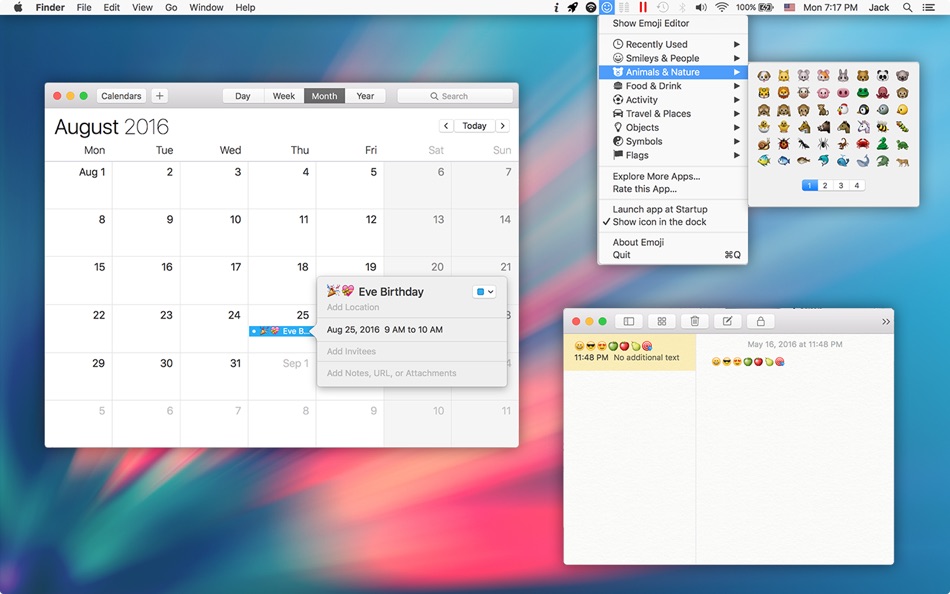950x594 pixels.
Task: Open event calendar color dropdown
Action: click(484, 292)
